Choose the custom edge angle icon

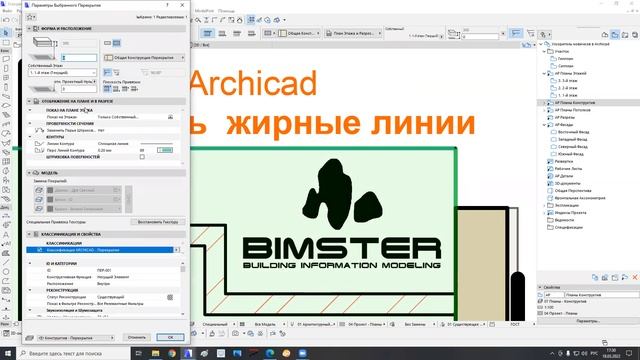point(116,73)
